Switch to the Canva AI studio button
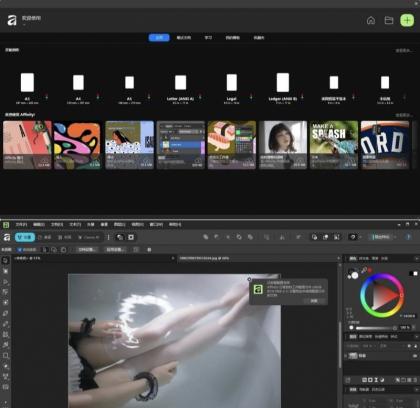420x408 pixels. 88,237
